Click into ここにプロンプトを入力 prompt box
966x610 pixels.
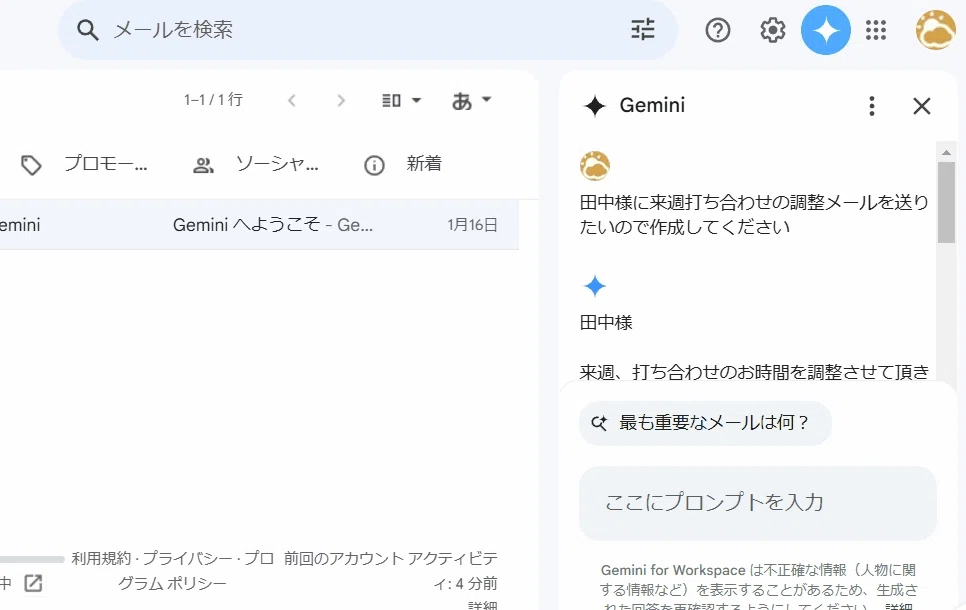[x=757, y=503]
